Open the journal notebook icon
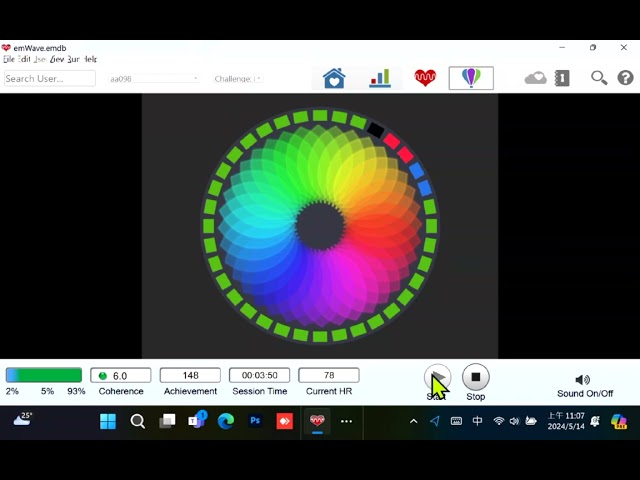Viewport: 640px width, 480px height. (x=562, y=78)
